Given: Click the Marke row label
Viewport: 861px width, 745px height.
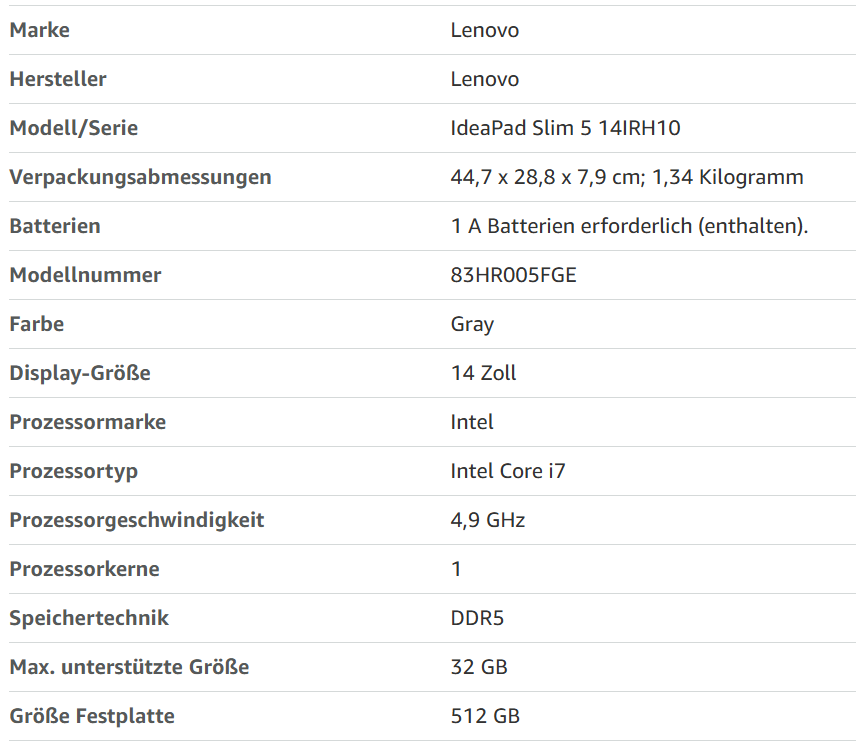Looking at the screenshot, I should (40, 30).
